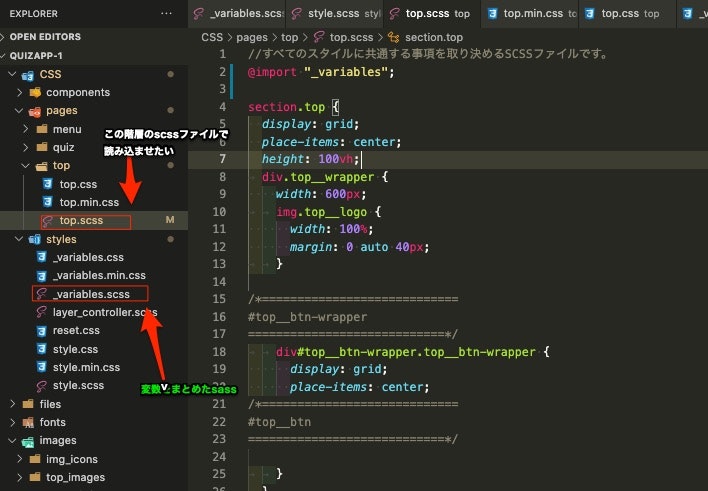Viewport: 708px width, 491px height.
Task: Open the top.css file in tree
Action: click(x=94, y=184)
